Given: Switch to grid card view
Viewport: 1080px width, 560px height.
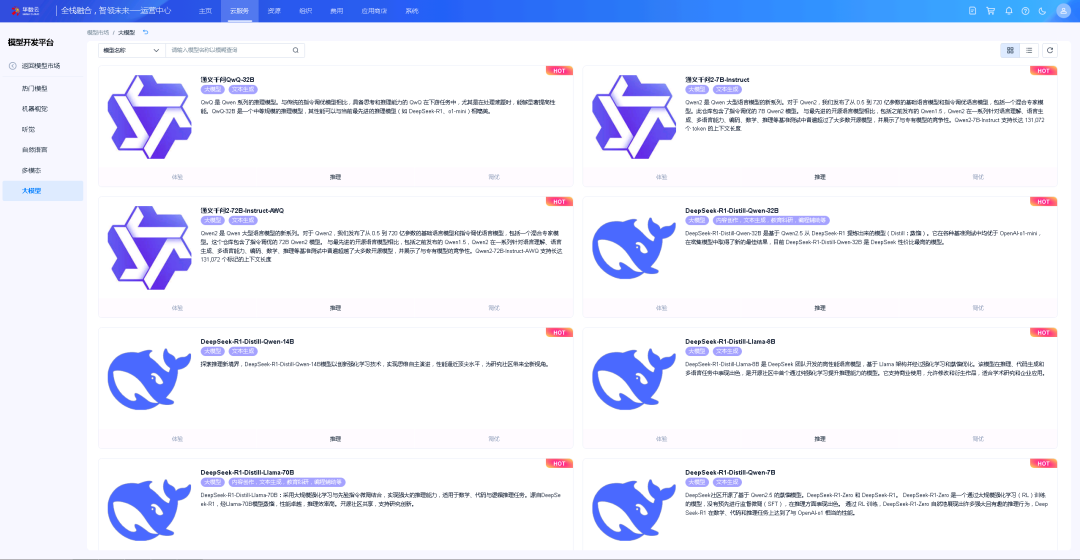Looking at the screenshot, I should [1010, 50].
